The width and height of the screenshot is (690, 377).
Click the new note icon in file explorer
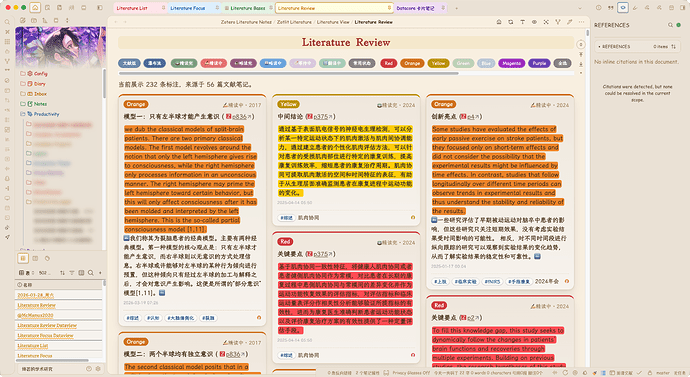point(22,20)
